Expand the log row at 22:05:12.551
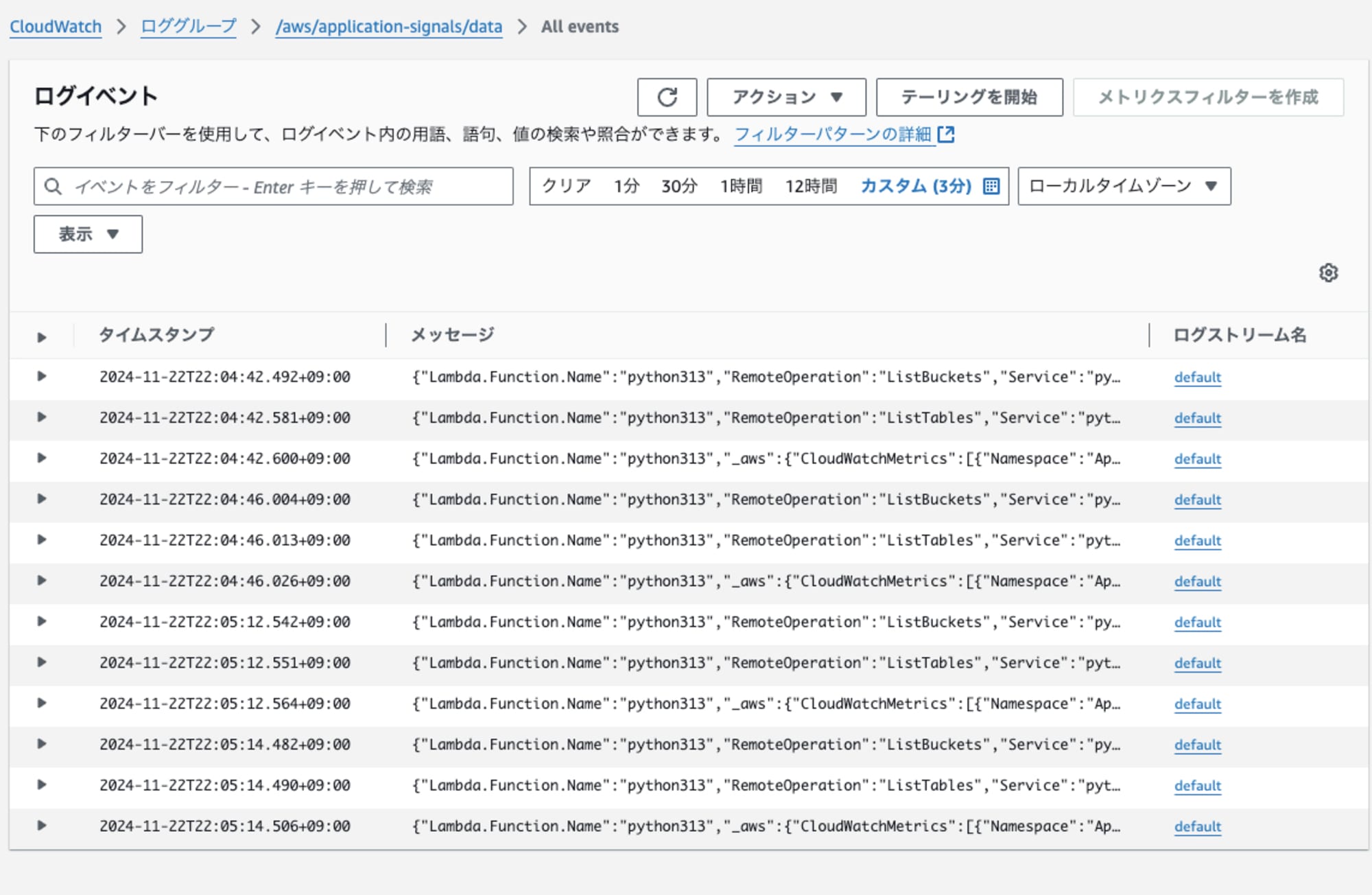 pyautogui.click(x=42, y=662)
